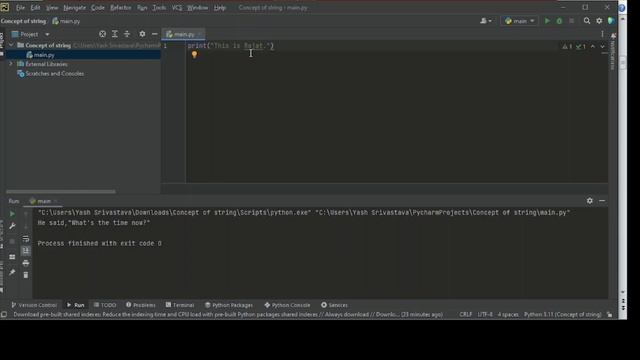Jump to the next highlighted problem arrow

pyautogui.click(x=602, y=47)
